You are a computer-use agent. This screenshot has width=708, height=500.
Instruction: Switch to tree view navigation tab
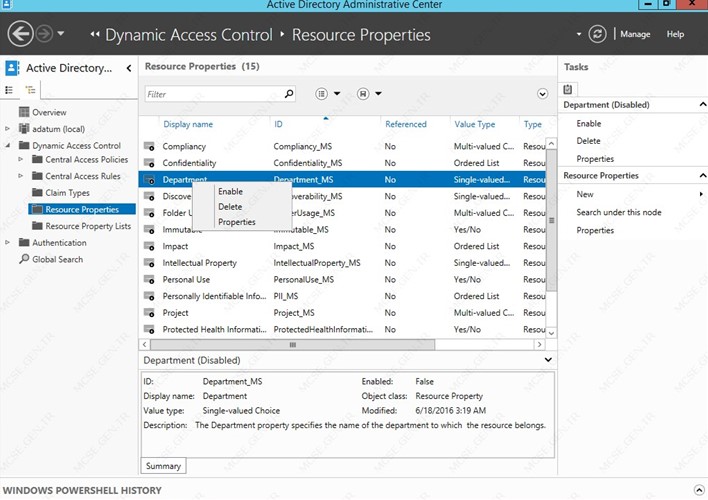(30, 90)
